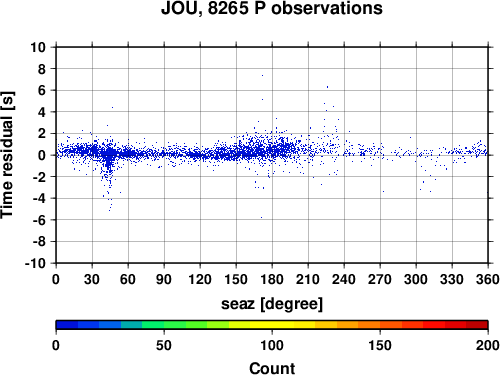
Task: Click the plot title 'JOU, 8265 P observations'
Action: [272, 8]
